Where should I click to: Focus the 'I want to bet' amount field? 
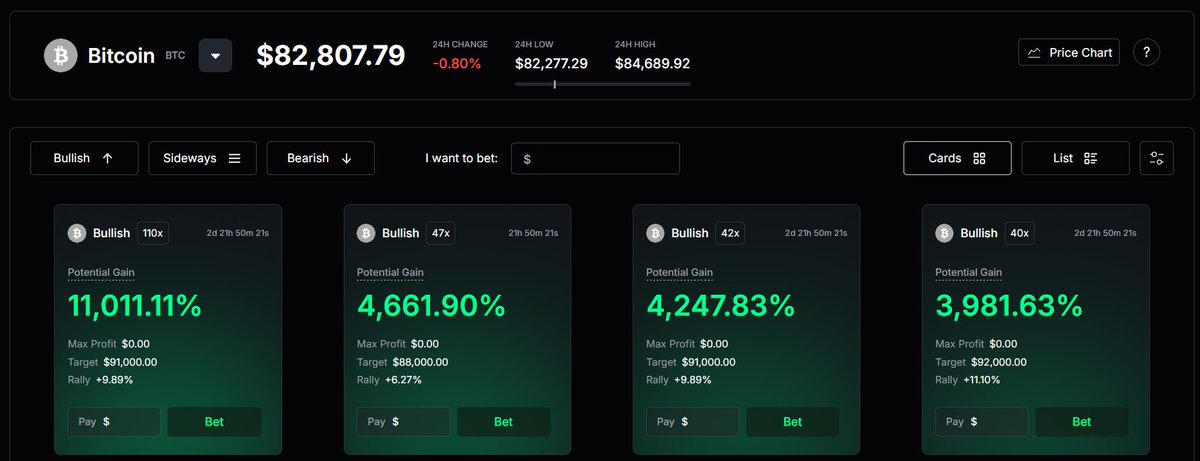point(595,158)
